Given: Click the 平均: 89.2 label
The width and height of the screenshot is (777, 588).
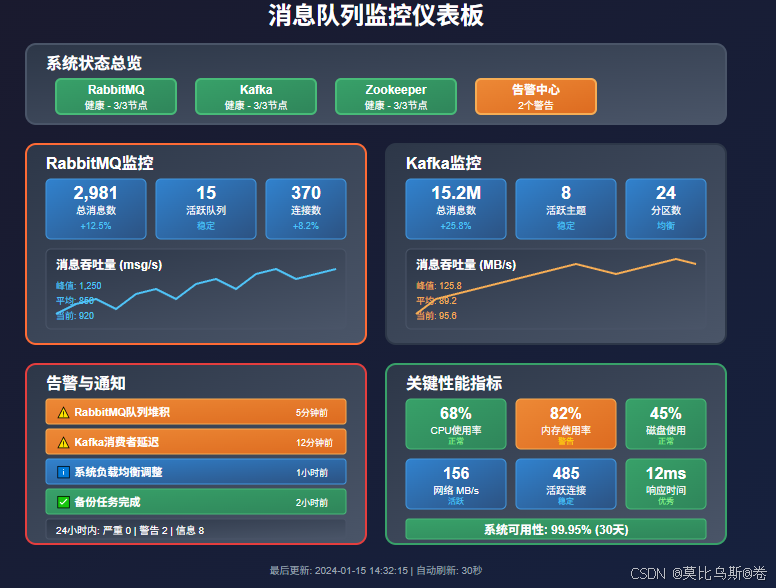Looking at the screenshot, I should coord(437,301).
